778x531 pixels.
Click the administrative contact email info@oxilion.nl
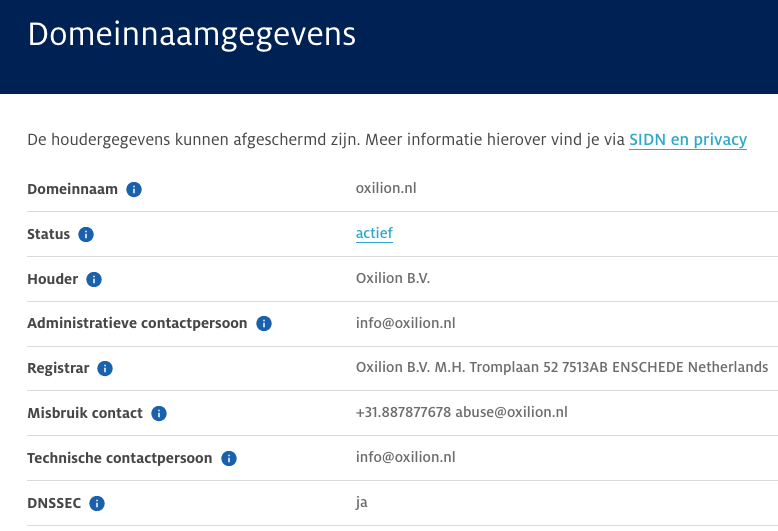click(x=405, y=323)
